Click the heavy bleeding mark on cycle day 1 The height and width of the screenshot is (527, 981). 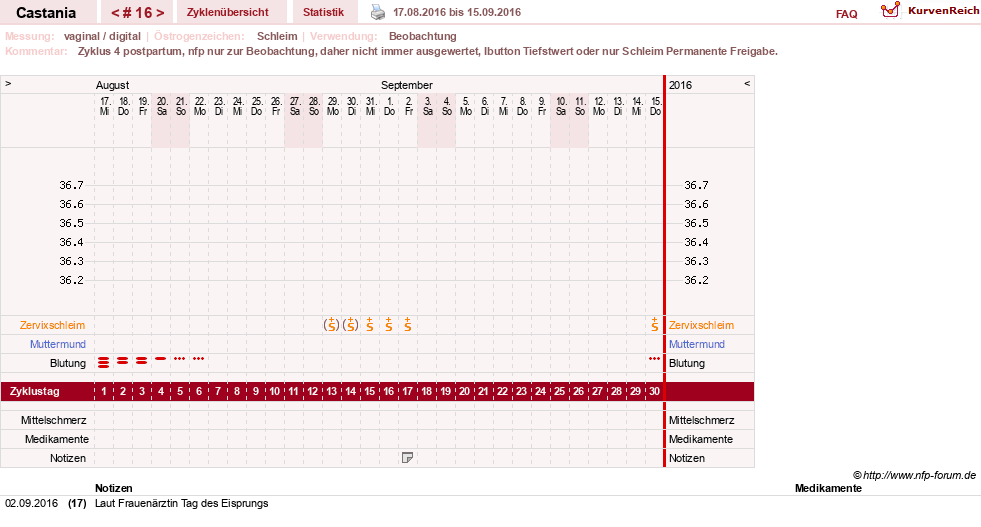pos(104,362)
